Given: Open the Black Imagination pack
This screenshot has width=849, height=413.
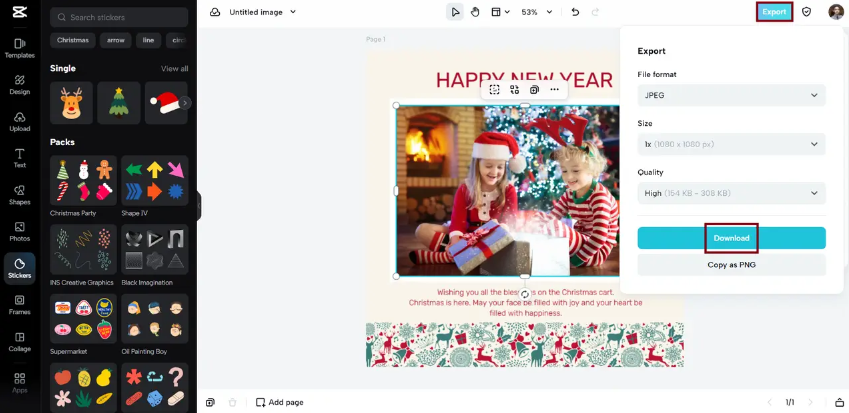Looking at the screenshot, I should tap(155, 250).
